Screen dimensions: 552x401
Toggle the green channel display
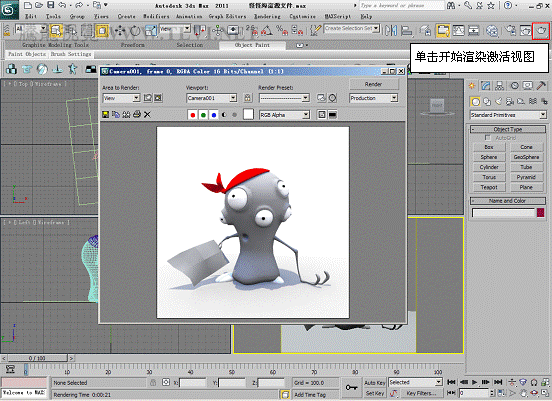point(203,115)
